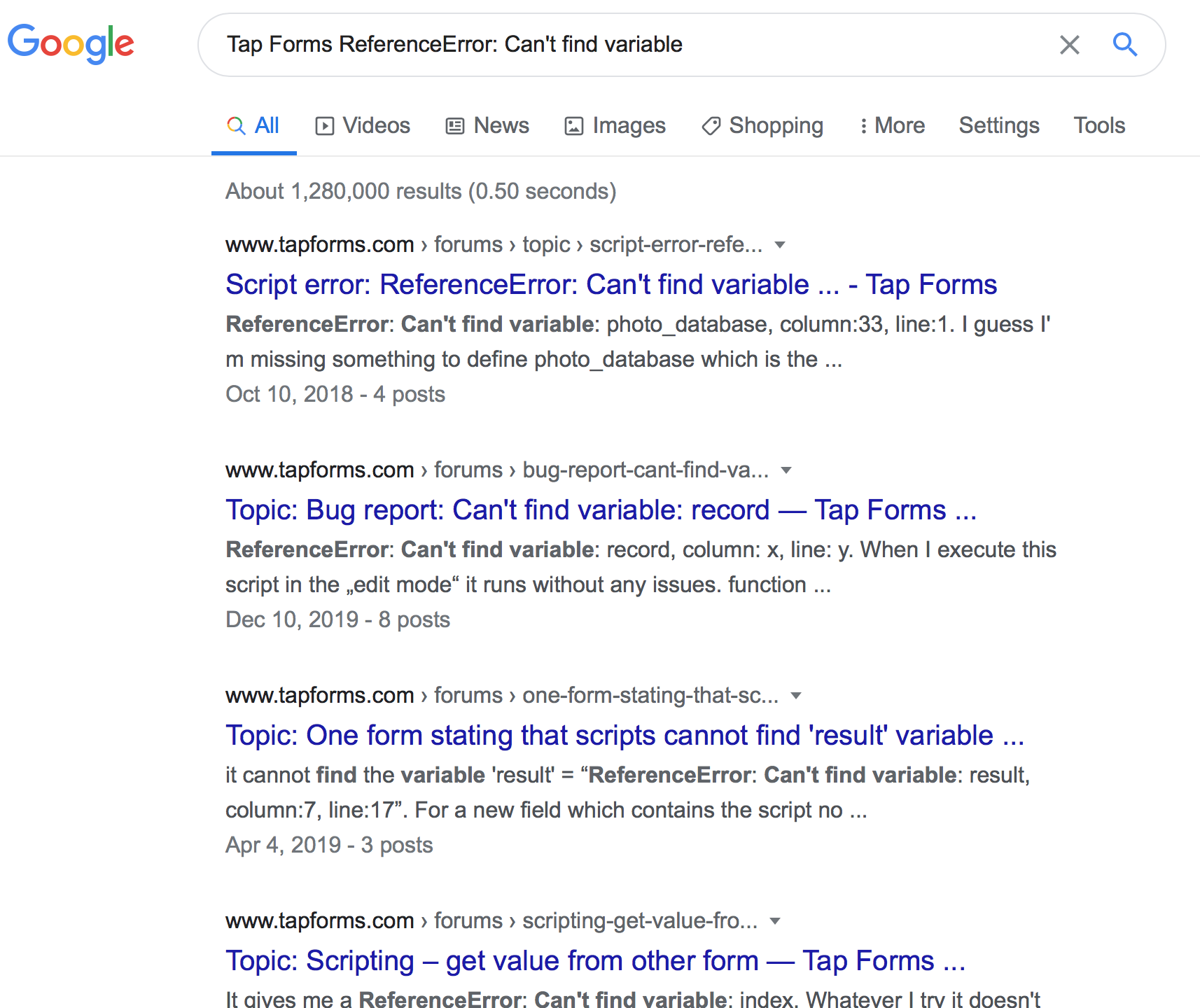Open 'Topic: Bug report: Can't find variable' link
Viewport: 1200px width, 1008px height.
(x=600, y=510)
